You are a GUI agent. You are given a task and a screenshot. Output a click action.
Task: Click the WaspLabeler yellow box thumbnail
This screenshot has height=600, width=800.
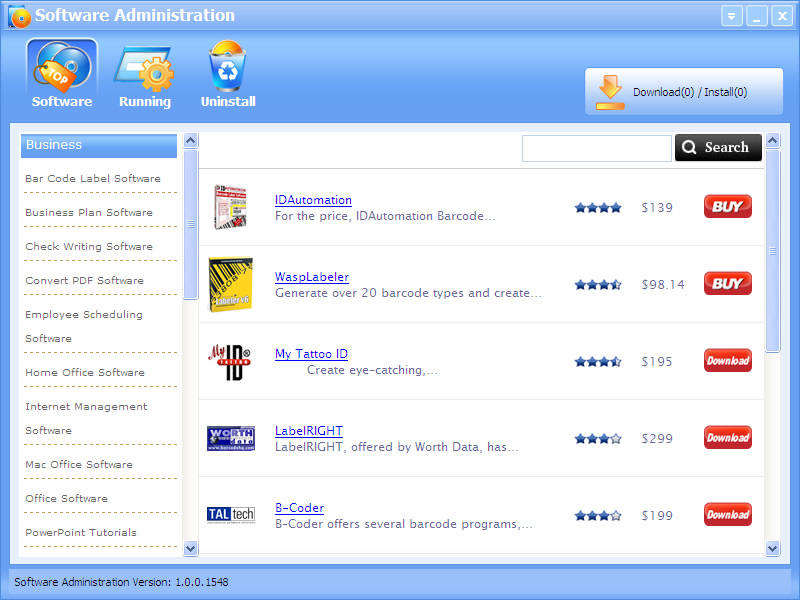pos(231,284)
